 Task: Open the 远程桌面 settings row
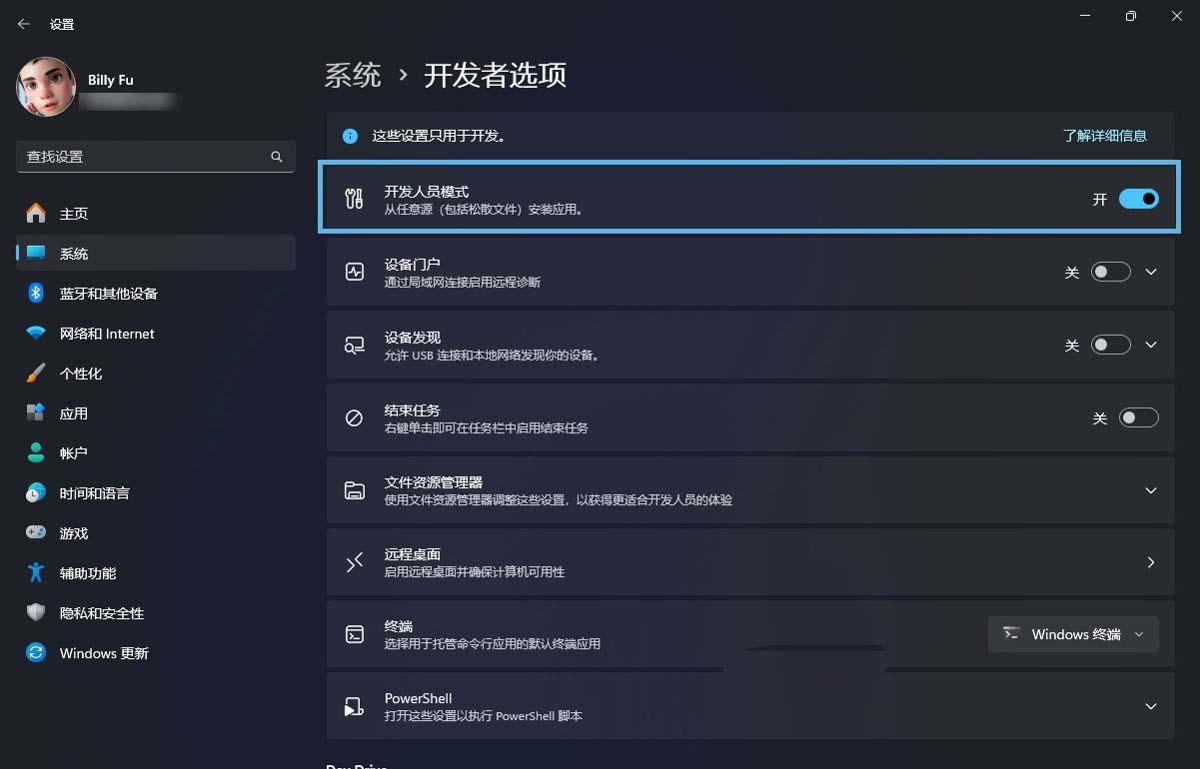(750, 562)
